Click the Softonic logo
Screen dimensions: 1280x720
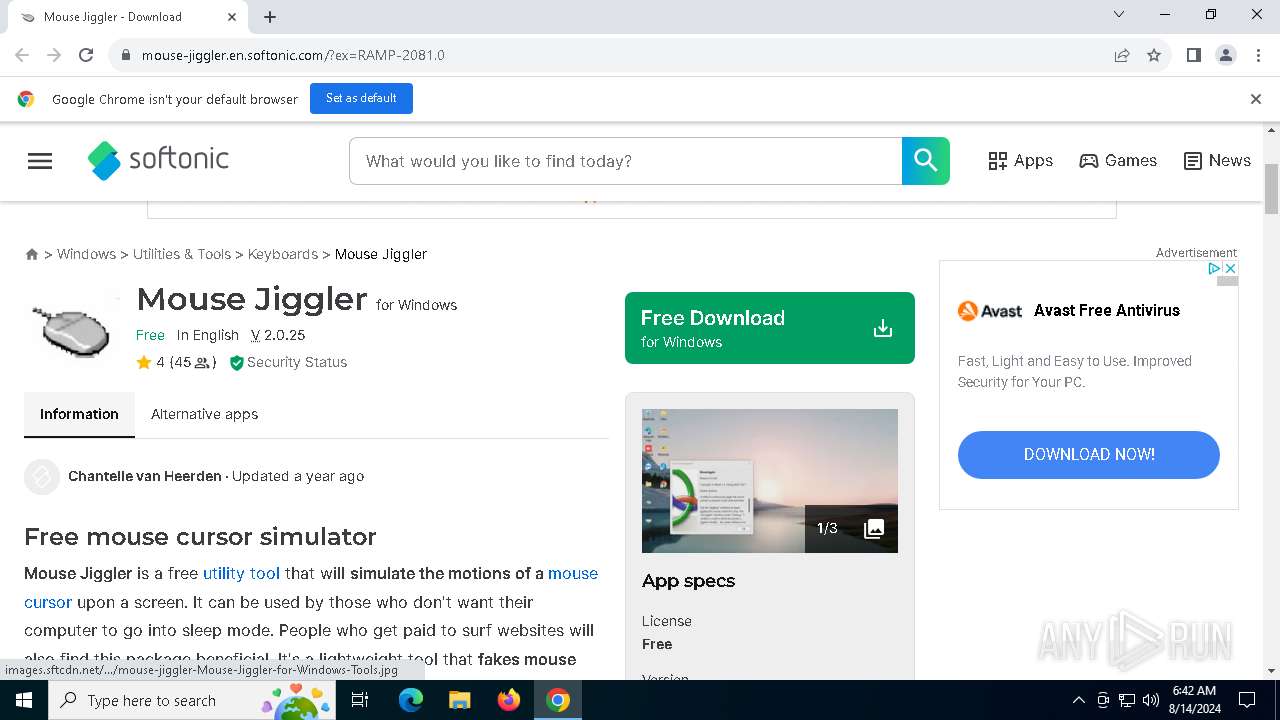[x=158, y=160]
